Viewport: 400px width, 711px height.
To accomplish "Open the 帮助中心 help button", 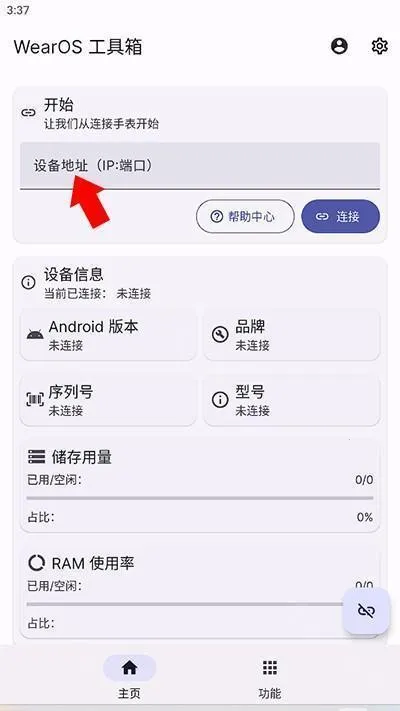I will 245,217.
